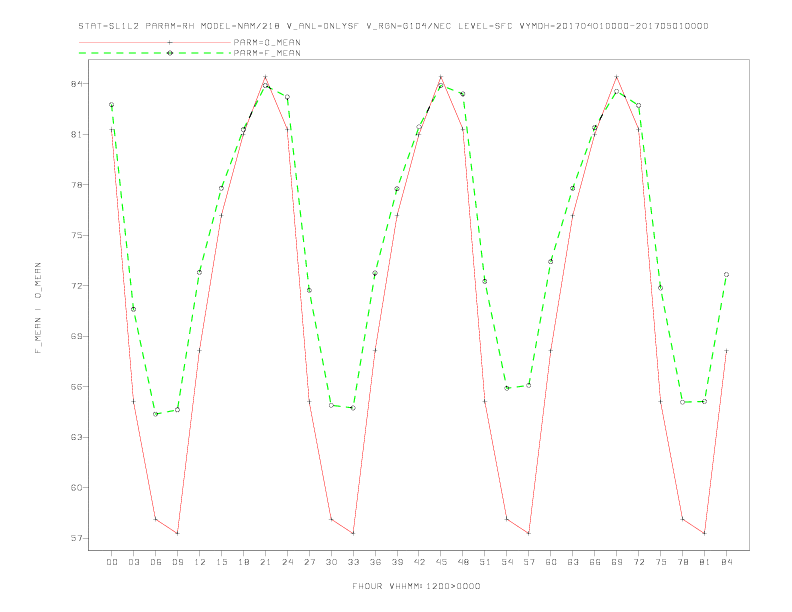This screenshot has height=612, width=792.
Task: Click y-axis tick label 81
Action: 76,134
